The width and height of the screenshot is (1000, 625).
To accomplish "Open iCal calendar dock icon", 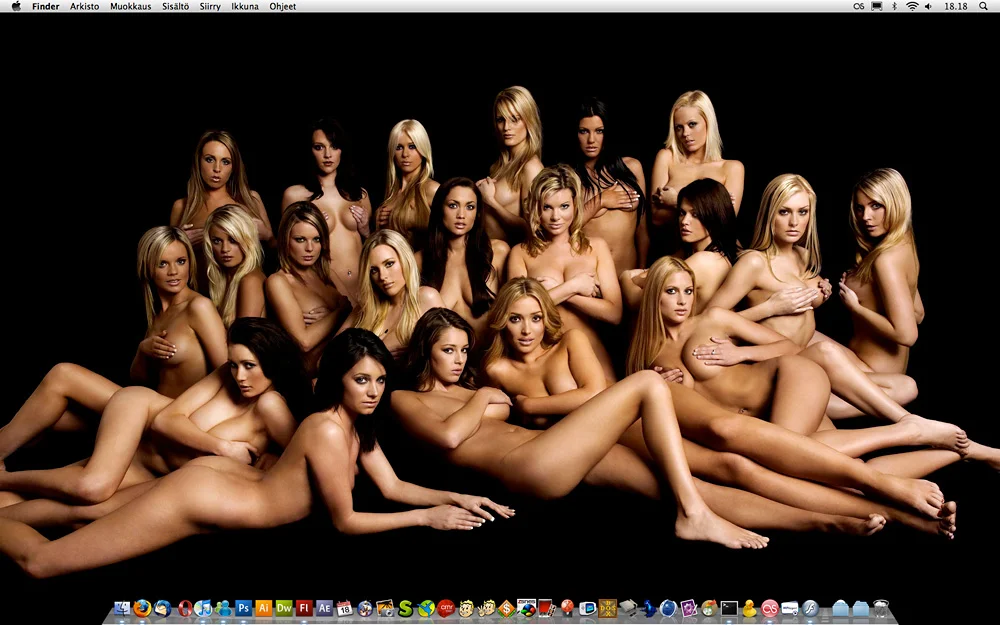I will point(345,608).
